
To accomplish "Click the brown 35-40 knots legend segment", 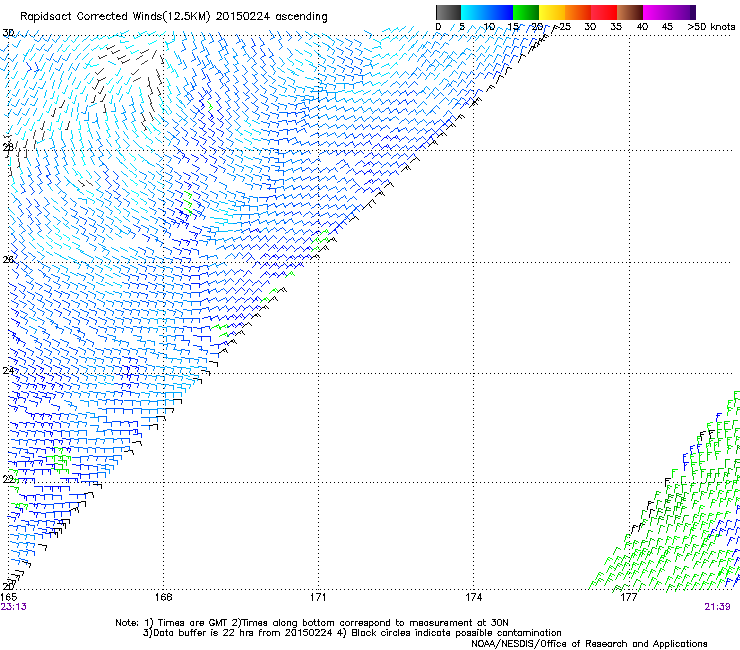I will 630,12.
